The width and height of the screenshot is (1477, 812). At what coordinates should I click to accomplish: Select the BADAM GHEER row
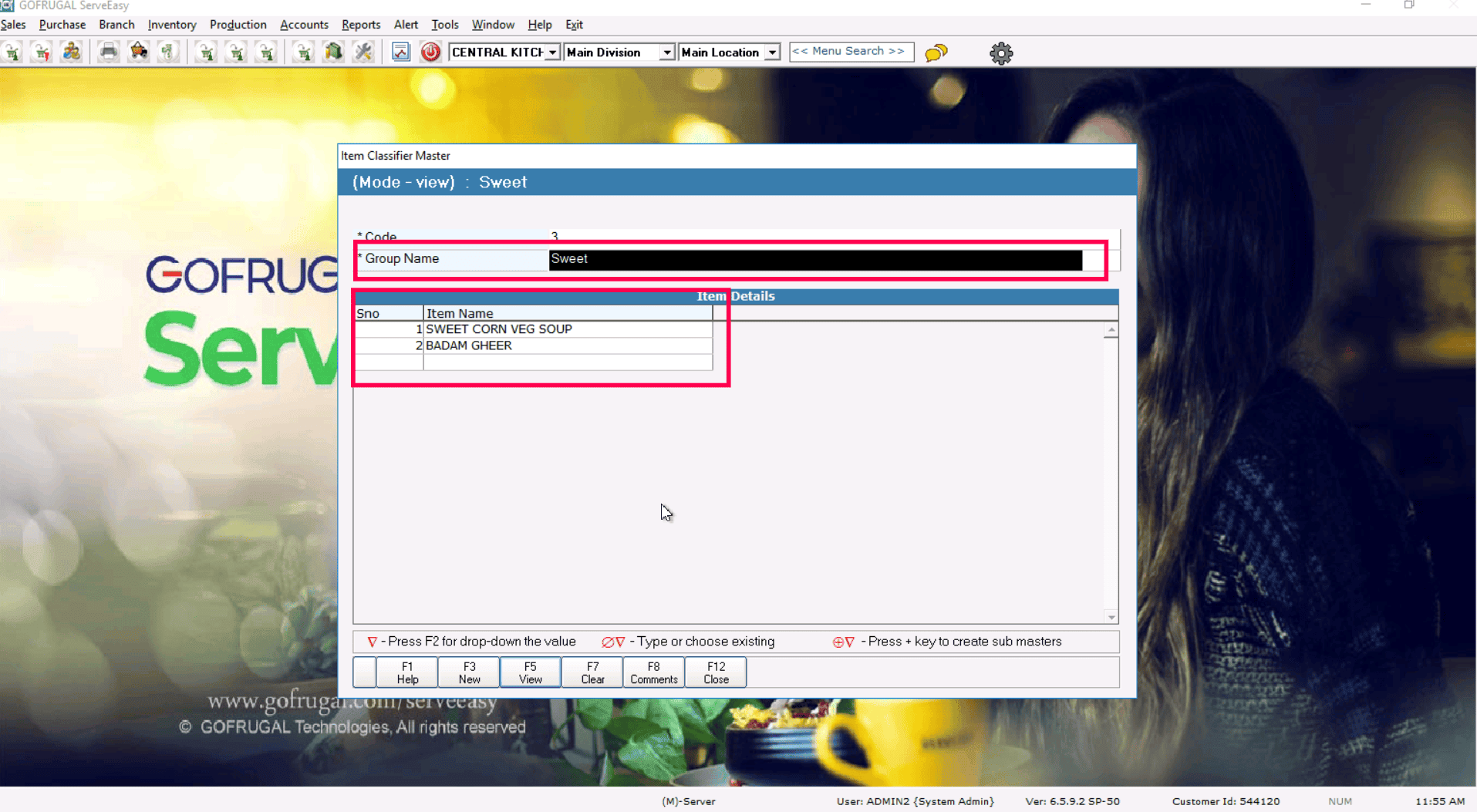[x=534, y=345]
